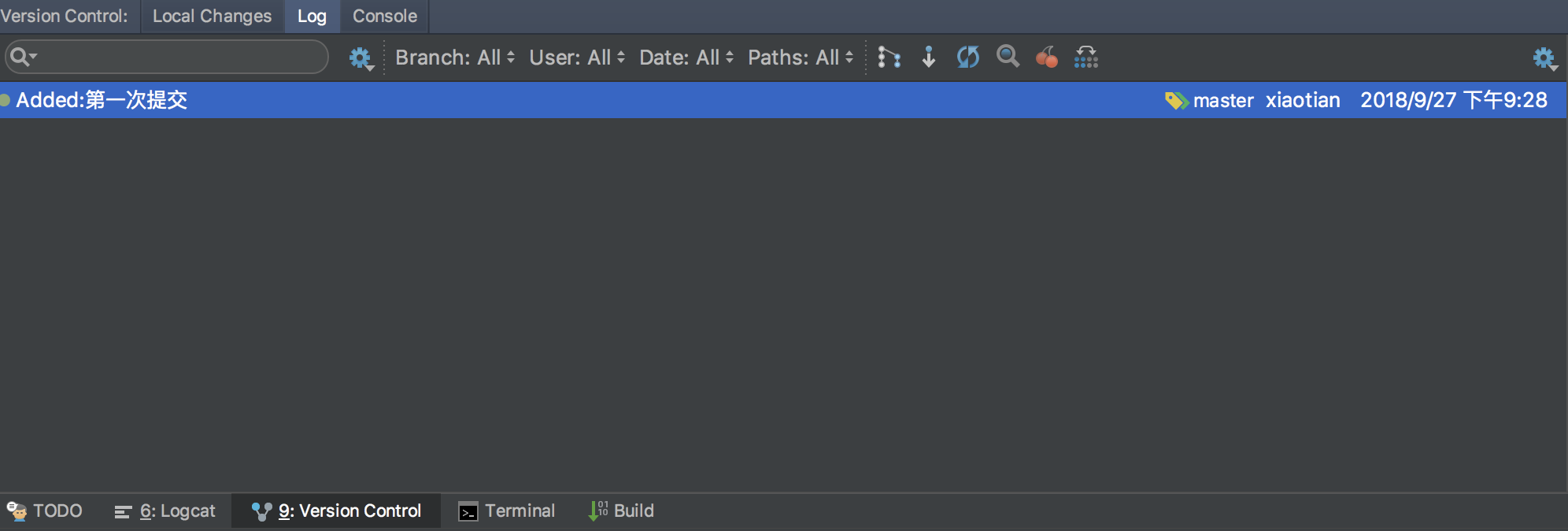Image resolution: width=1568 pixels, height=531 pixels.
Task: Switch to the Console tab
Action: pos(385,17)
